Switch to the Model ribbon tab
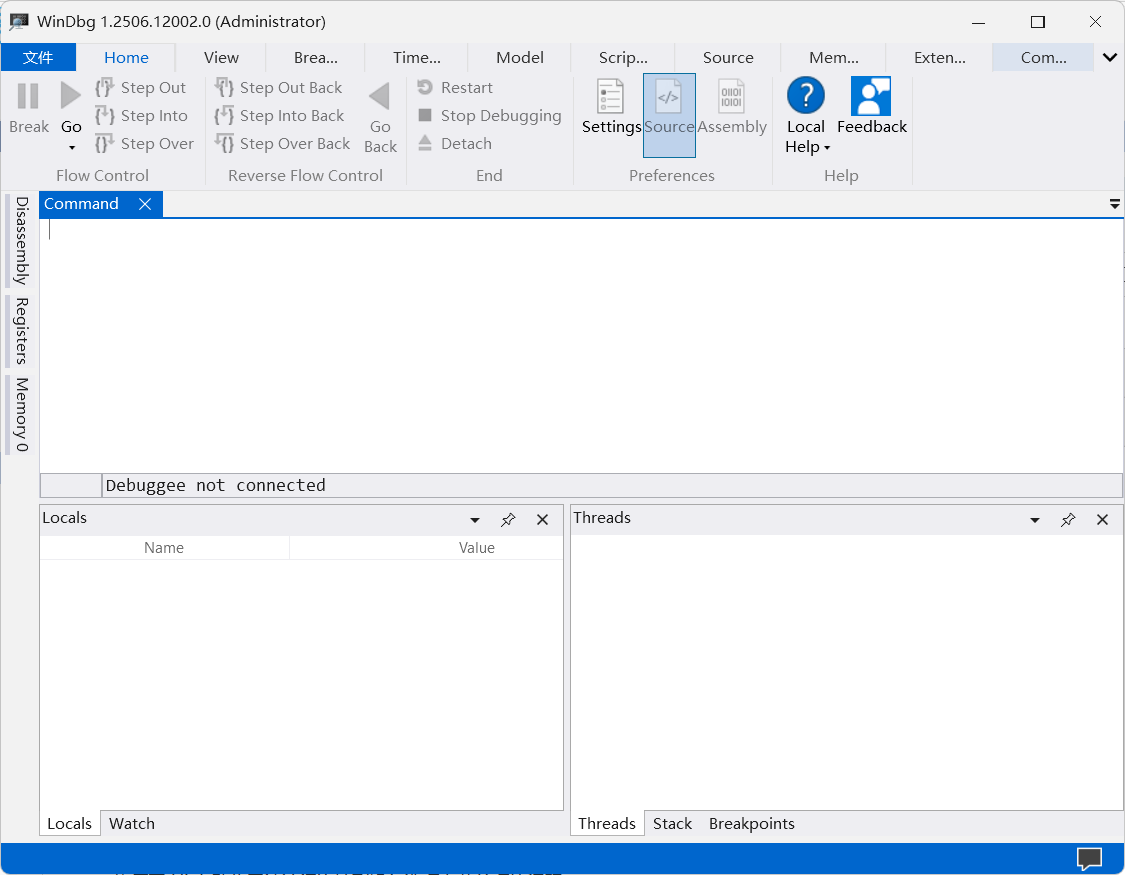 point(519,57)
